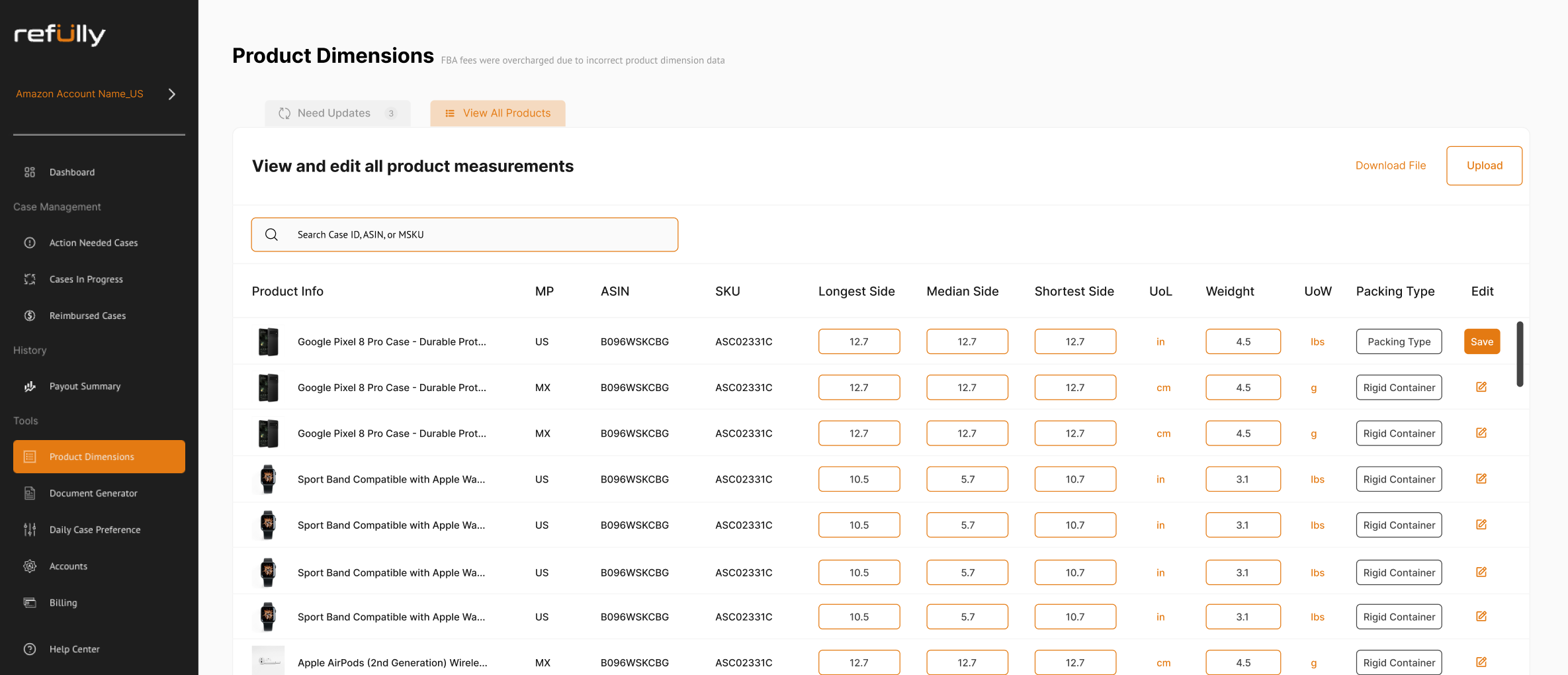Screen dimensions: 1568x675
Task: Click the Reimbursed Cases dollar icon
Action: point(30,316)
